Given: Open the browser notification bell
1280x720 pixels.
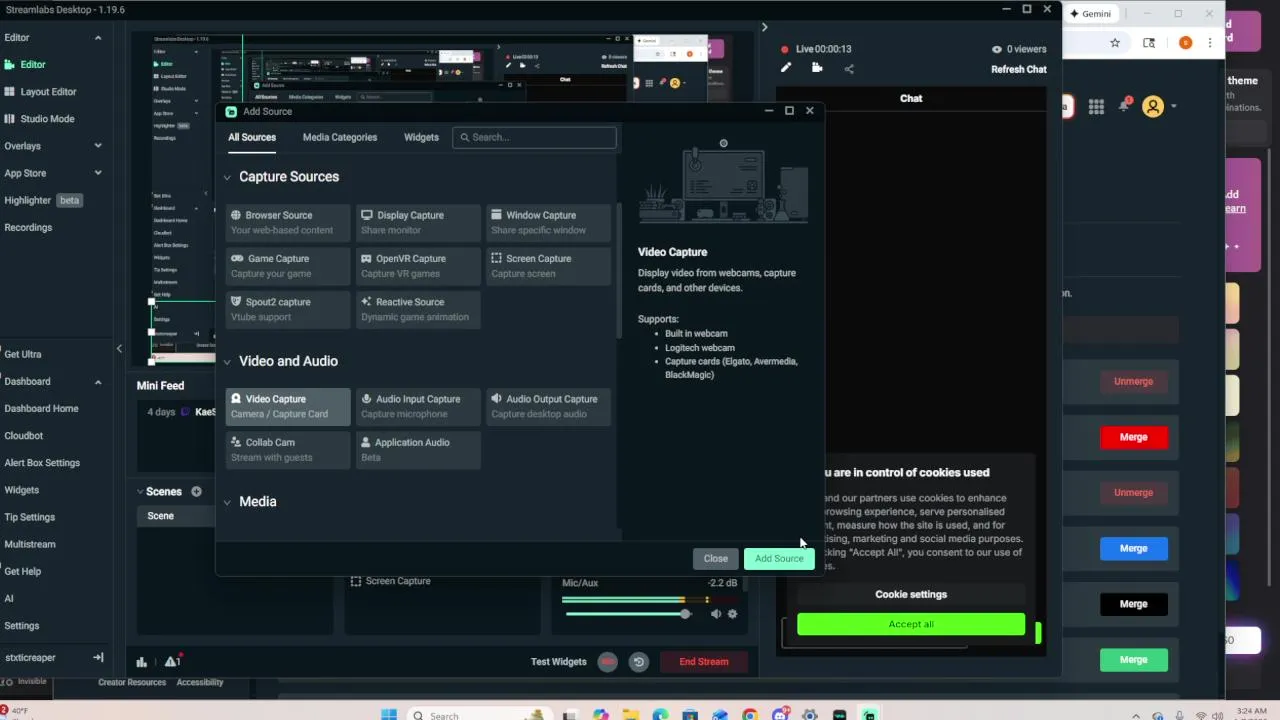Looking at the screenshot, I should [x=1125, y=106].
